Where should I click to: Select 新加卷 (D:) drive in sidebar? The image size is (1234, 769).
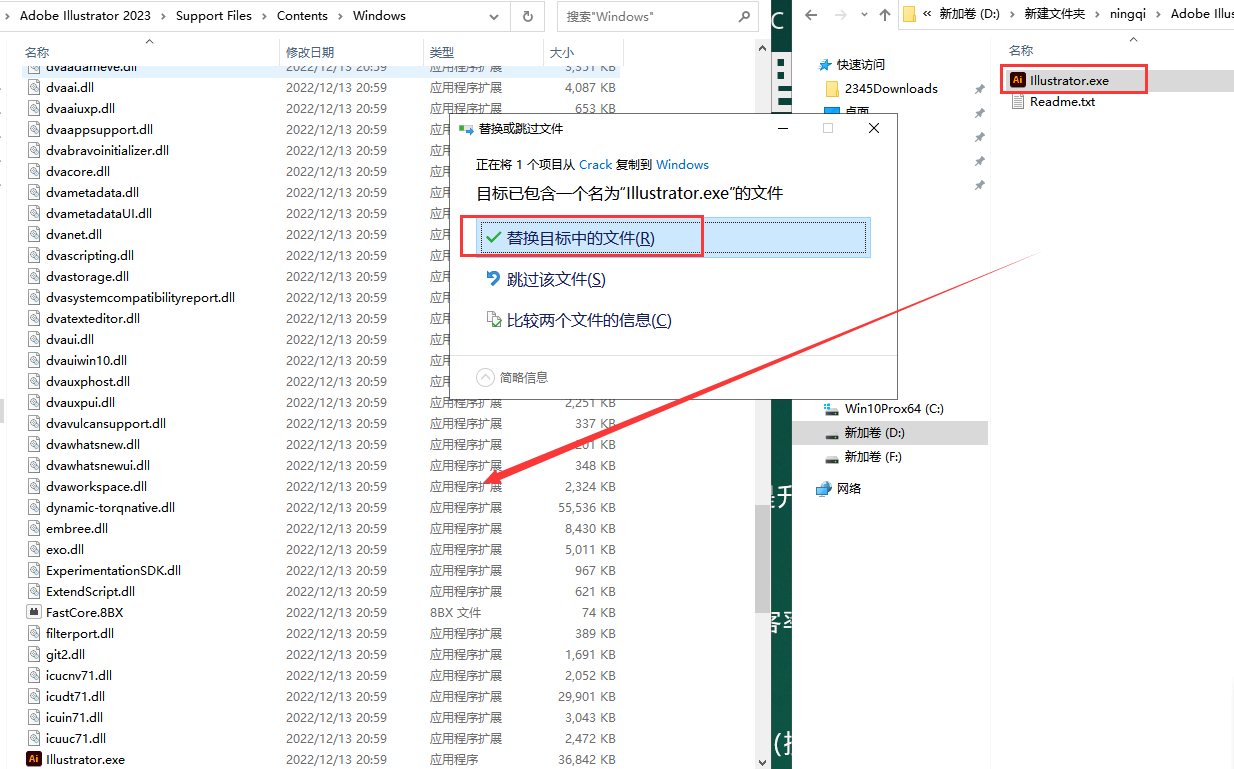(889, 432)
